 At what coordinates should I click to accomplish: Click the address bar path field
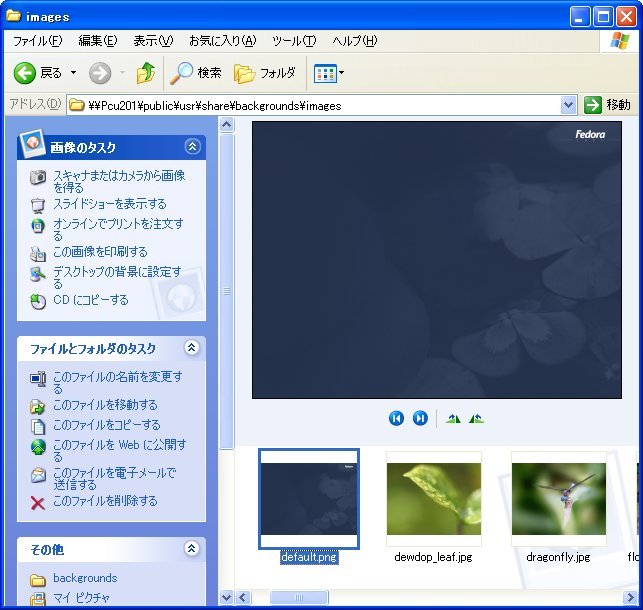tap(314, 106)
